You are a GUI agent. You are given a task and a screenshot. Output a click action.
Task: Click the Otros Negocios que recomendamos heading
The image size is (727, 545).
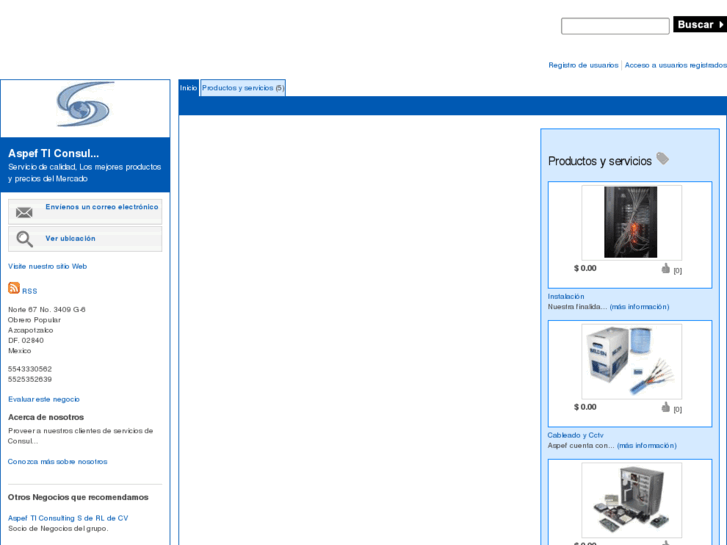pyautogui.click(x=78, y=497)
